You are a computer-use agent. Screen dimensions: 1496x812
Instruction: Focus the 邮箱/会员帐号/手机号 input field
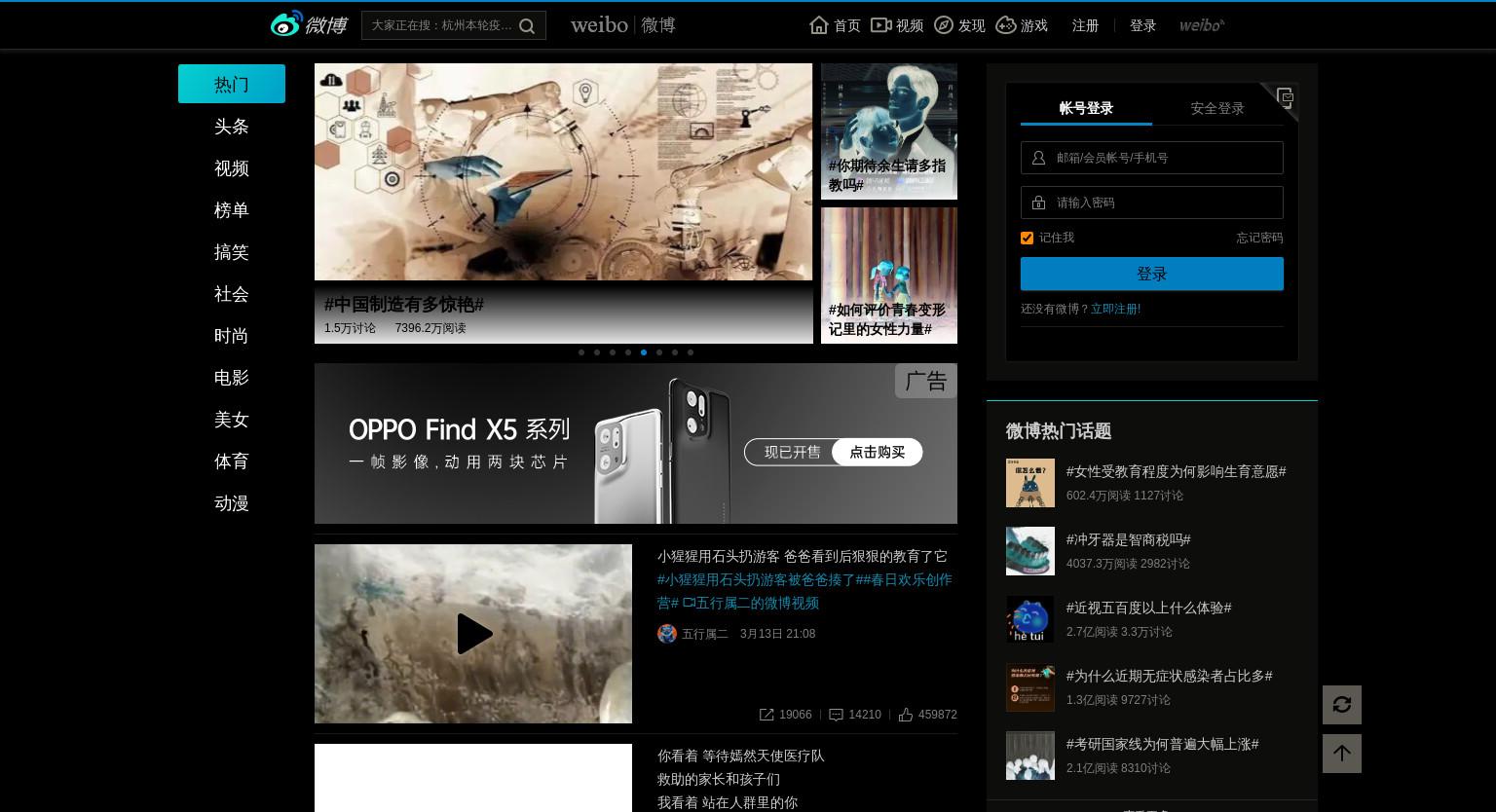(1152, 158)
